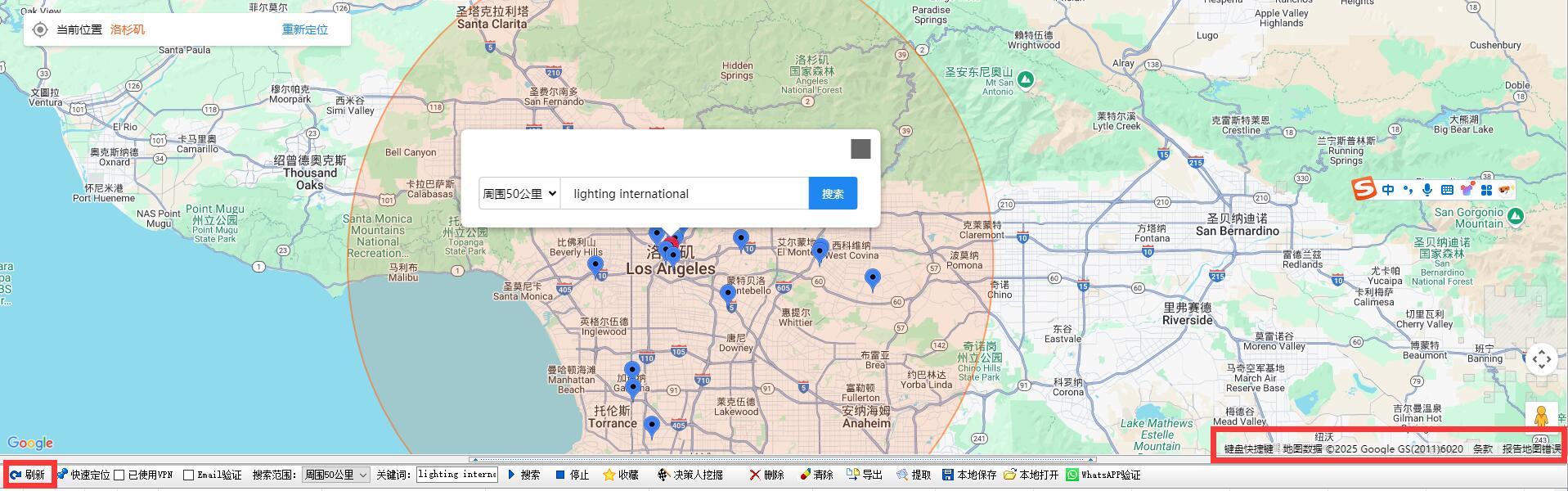Viewport: 1568px width, 491px height.
Task: Click the 地图数据 ©2025 Google attribution text
Action: (1373, 449)
